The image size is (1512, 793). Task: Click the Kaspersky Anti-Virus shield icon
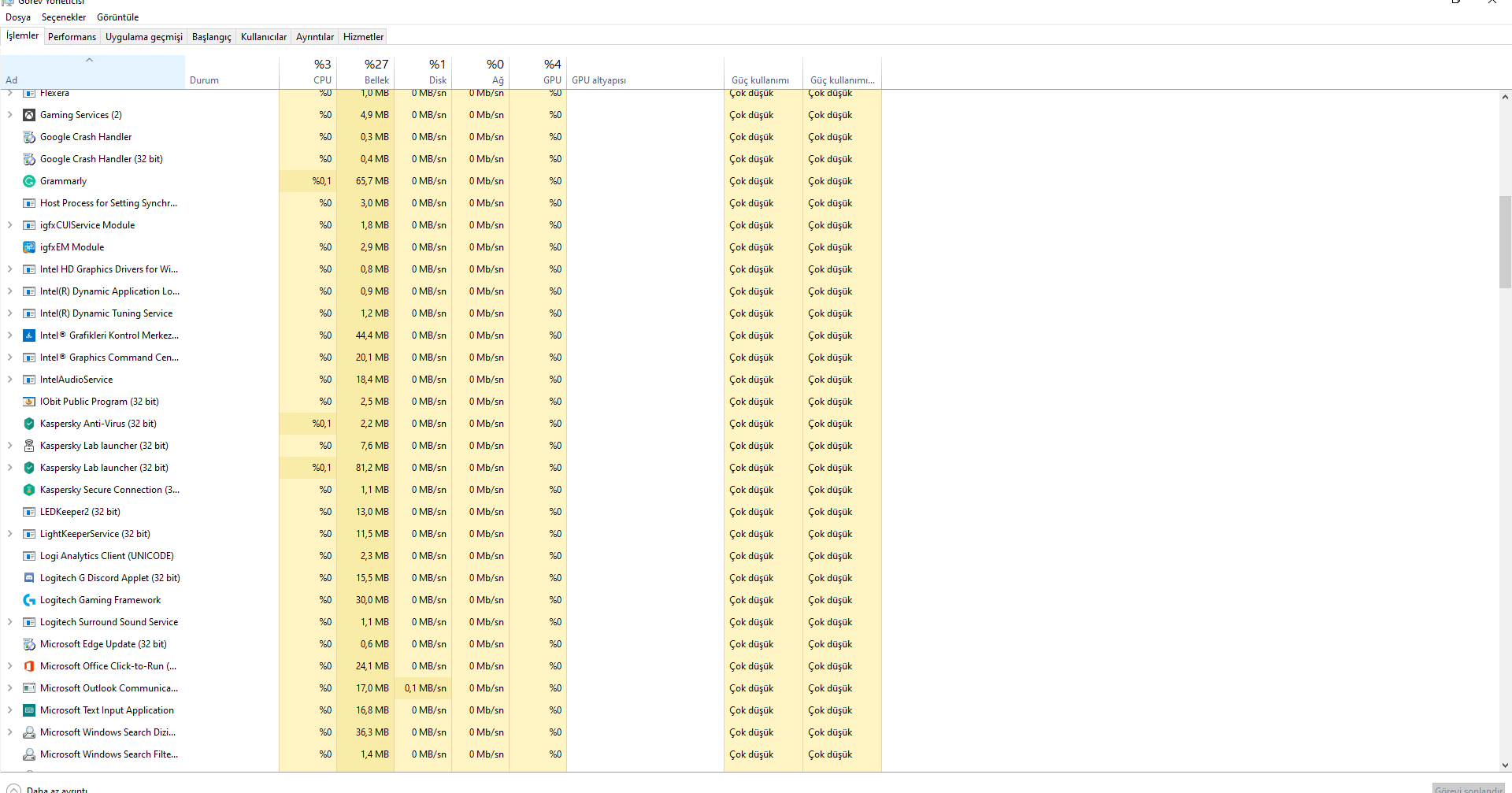pos(29,424)
